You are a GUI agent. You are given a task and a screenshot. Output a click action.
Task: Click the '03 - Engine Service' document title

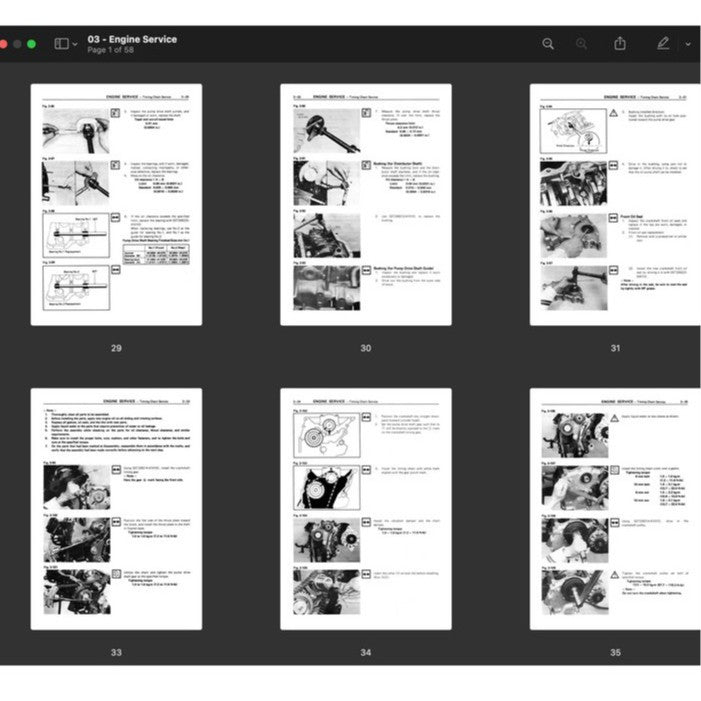132,39
